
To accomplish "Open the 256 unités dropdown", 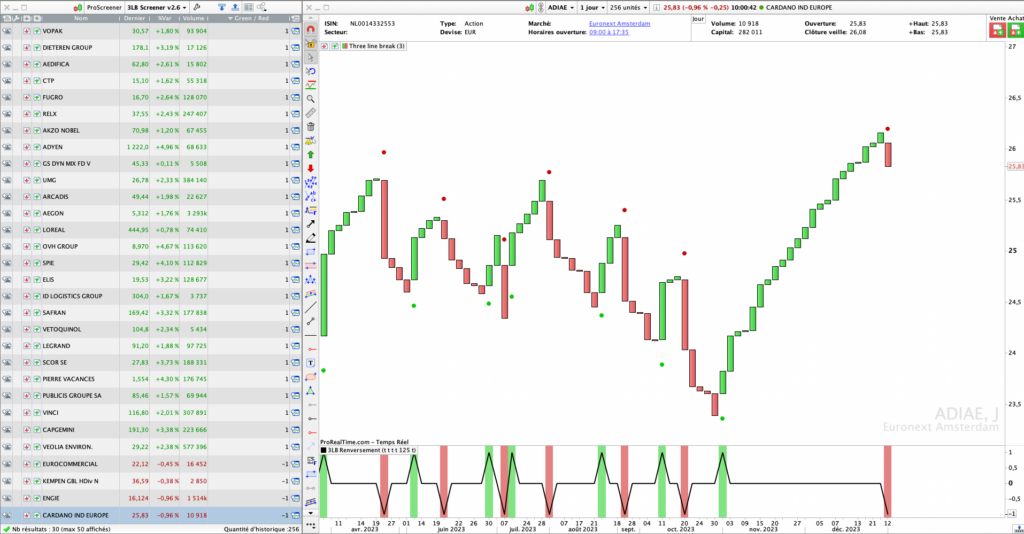I will pos(628,8).
